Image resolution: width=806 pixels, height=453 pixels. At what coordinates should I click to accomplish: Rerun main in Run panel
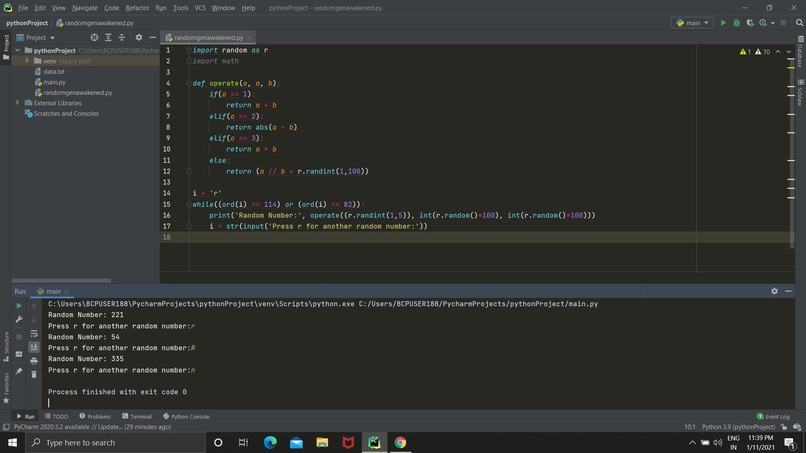point(19,305)
